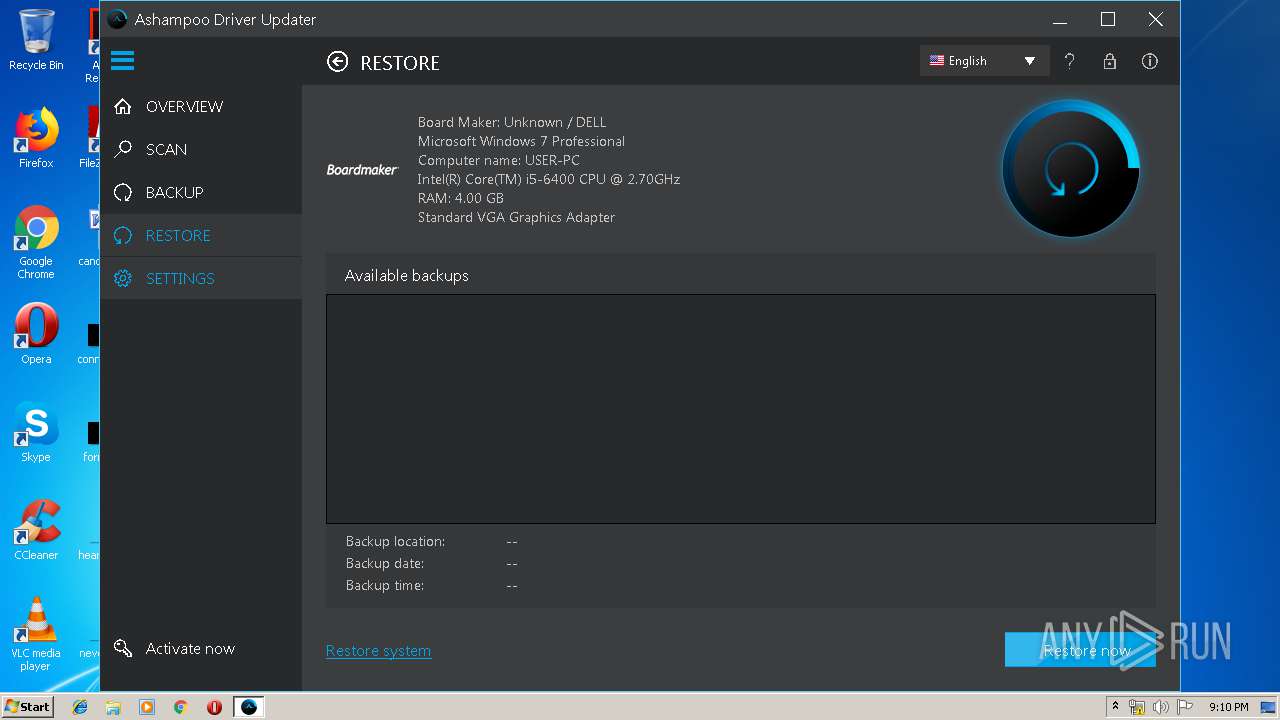Click the circular Backup icon
The width and height of the screenshot is (1280, 720).
coord(123,192)
